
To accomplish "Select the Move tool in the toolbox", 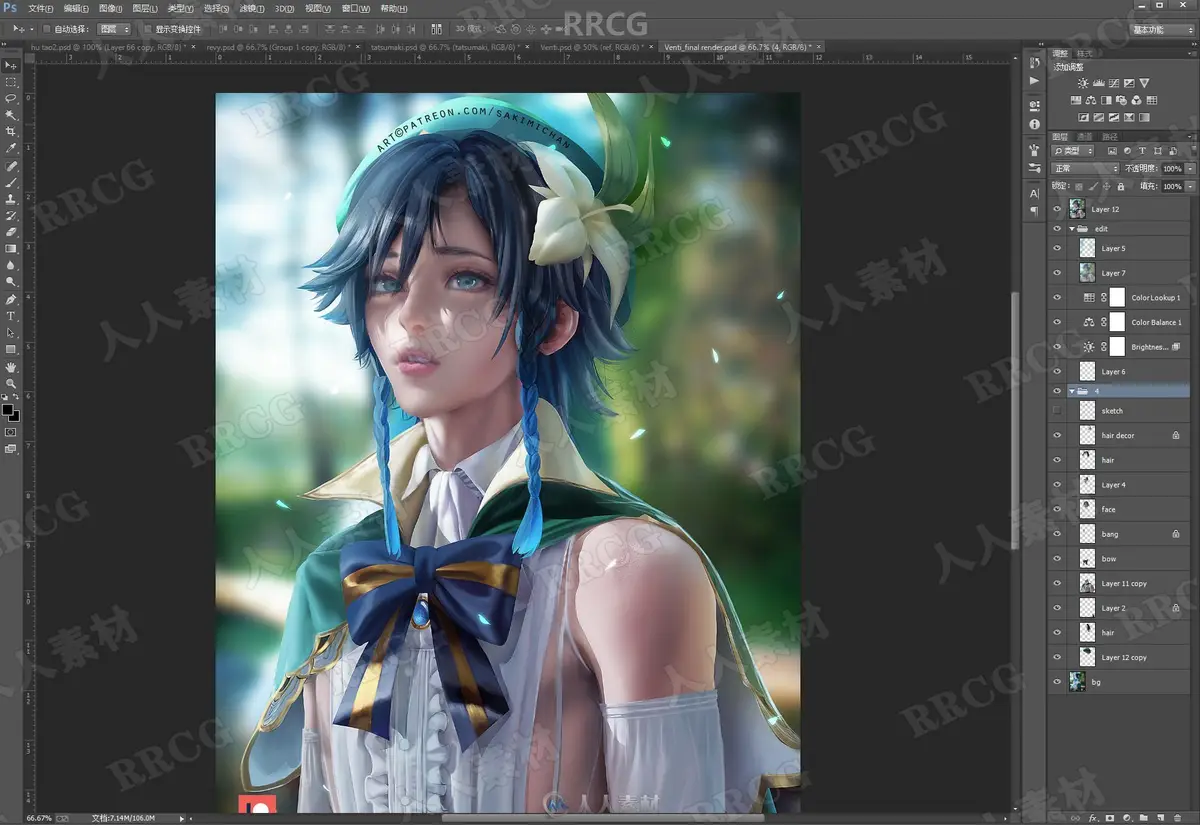I will [x=12, y=65].
